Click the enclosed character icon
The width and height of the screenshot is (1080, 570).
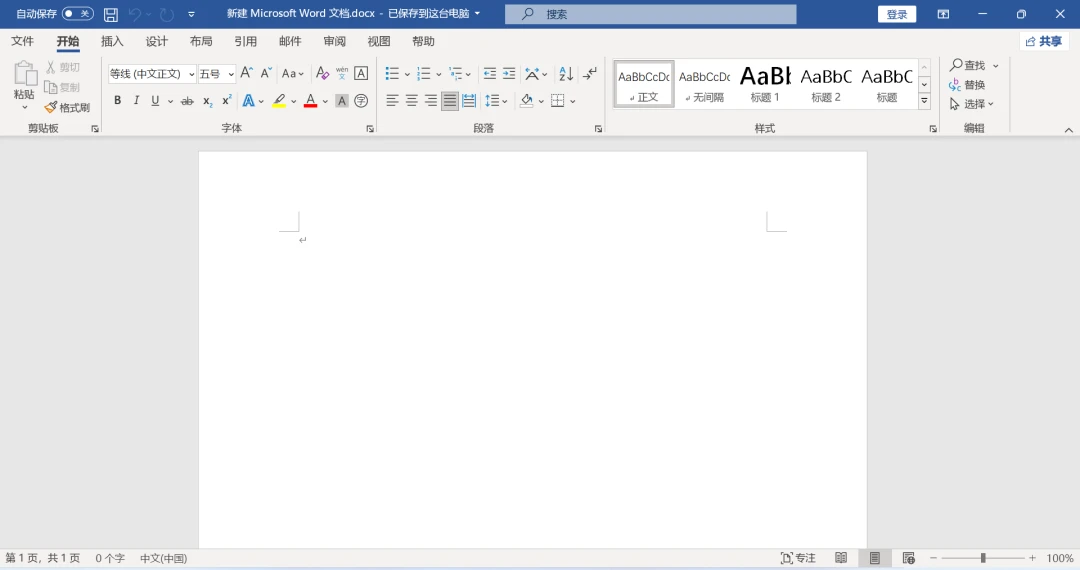coord(361,101)
